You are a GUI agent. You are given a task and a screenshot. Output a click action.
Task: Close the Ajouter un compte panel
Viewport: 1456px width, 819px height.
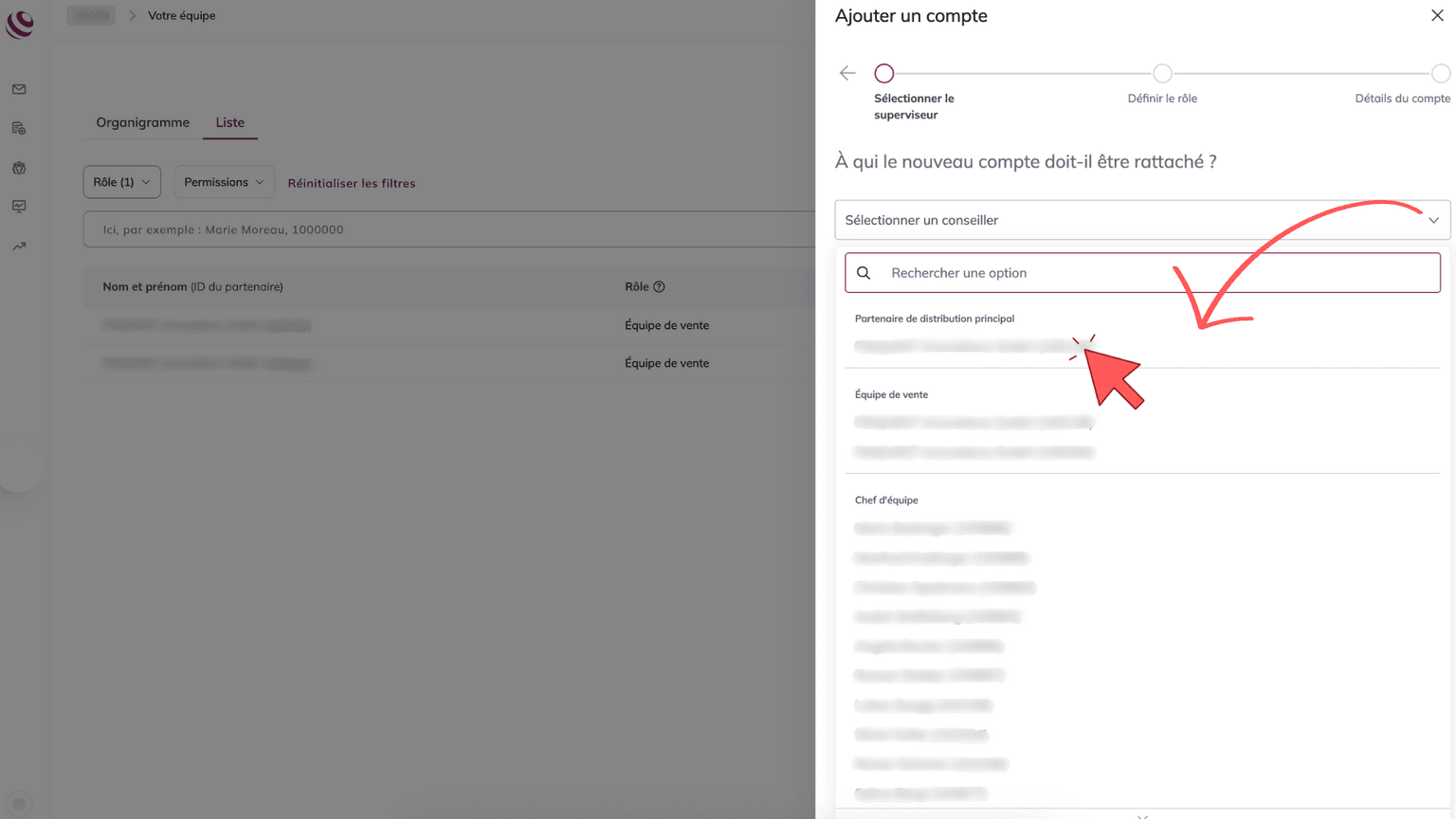click(x=1437, y=15)
